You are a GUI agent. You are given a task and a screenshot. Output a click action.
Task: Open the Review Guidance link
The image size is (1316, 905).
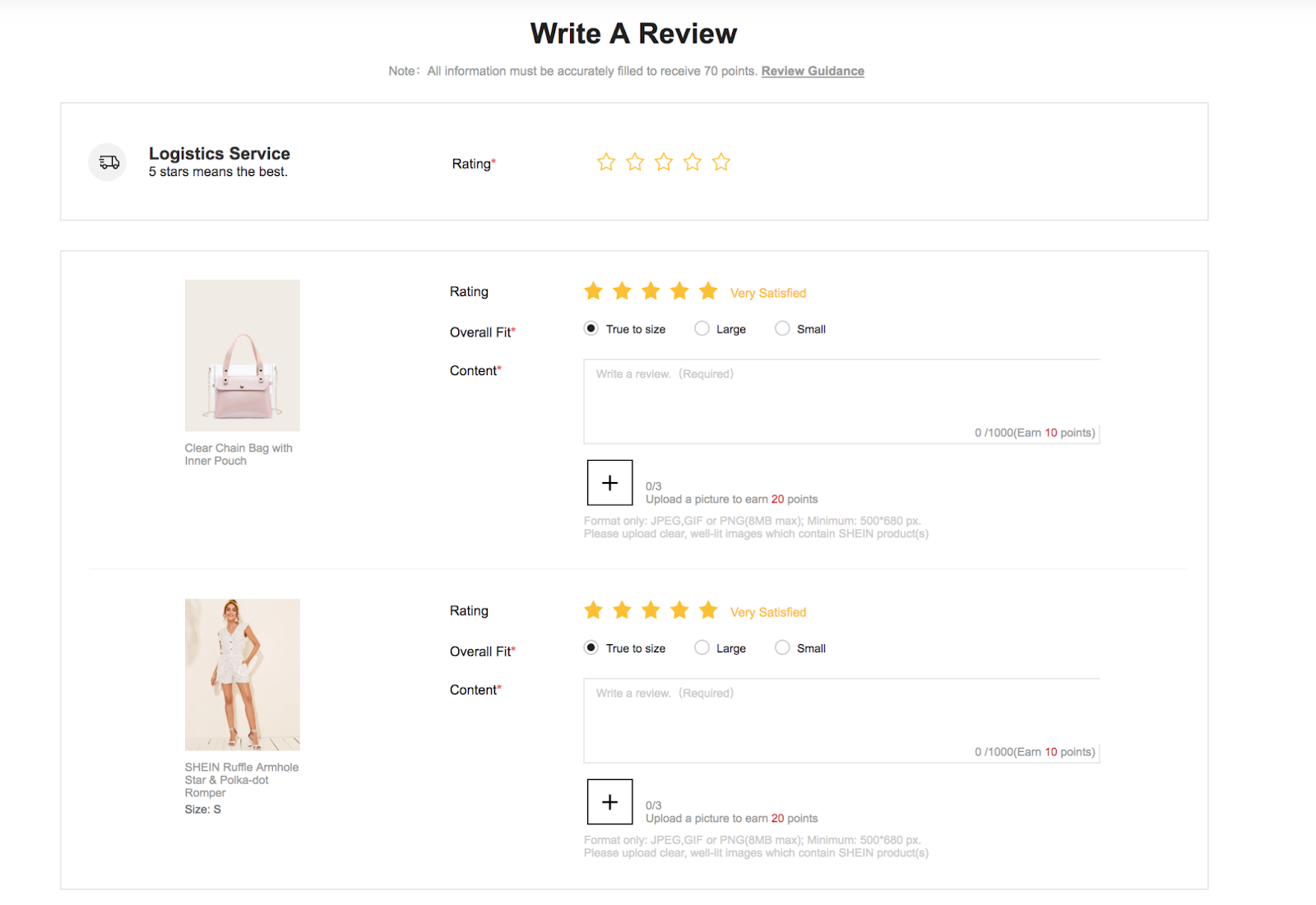pos(813,71)
